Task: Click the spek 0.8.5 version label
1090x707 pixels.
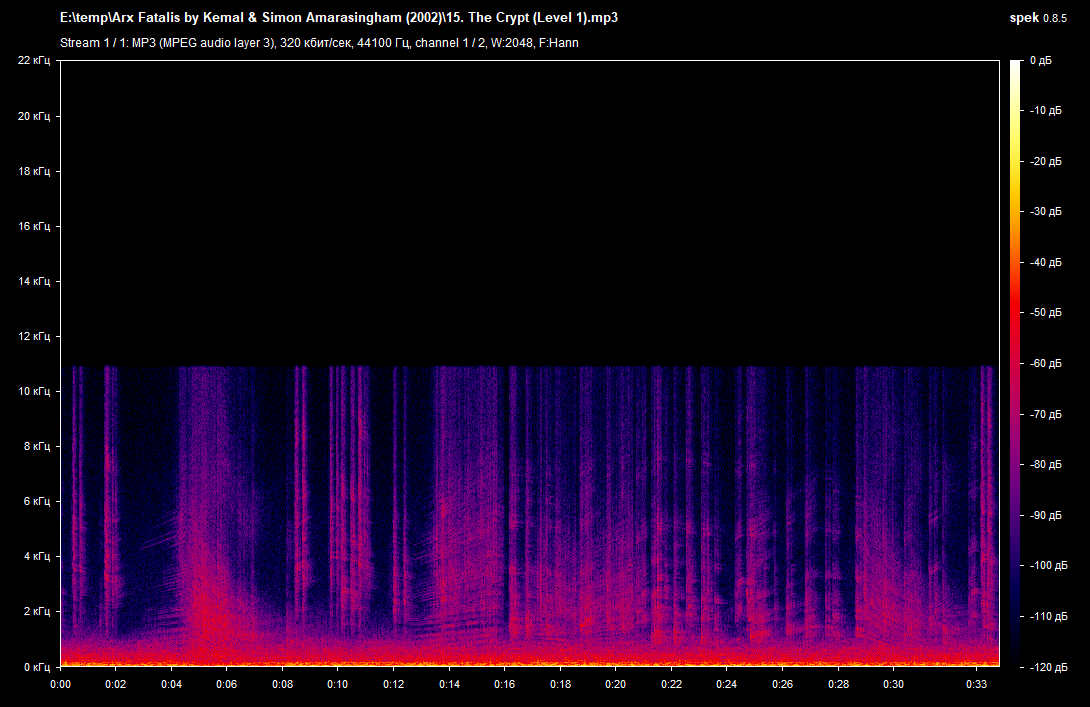Action: (1038, 18)
